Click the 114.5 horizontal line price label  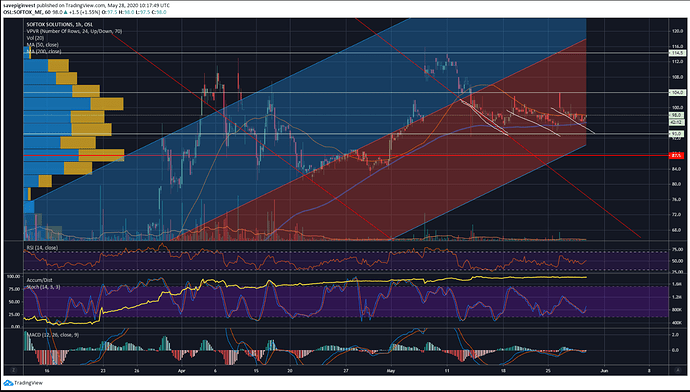(677, 53)
